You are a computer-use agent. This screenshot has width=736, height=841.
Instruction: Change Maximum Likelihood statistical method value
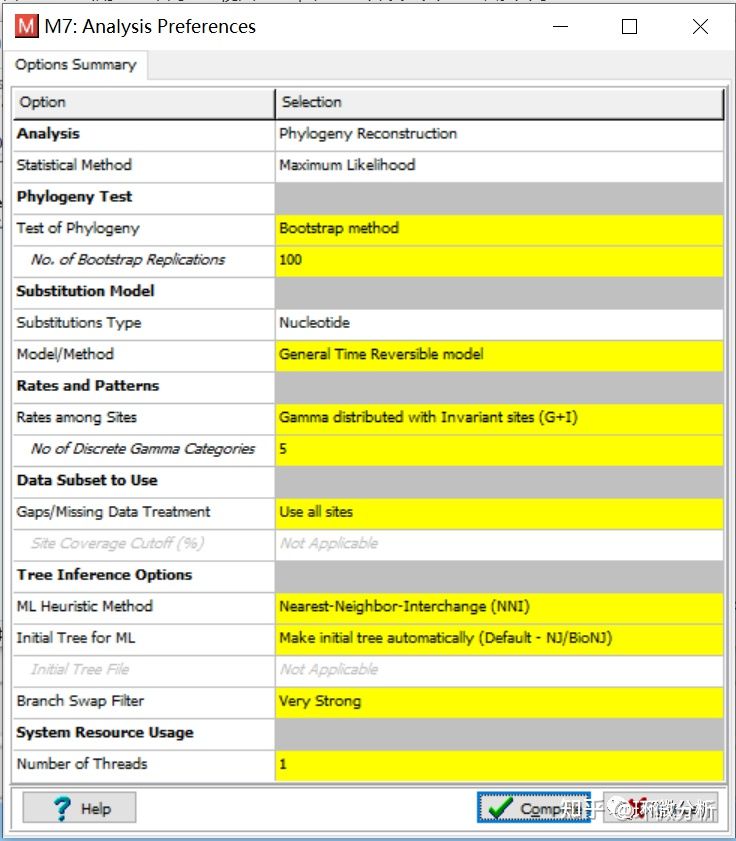(x=499, y=165)
